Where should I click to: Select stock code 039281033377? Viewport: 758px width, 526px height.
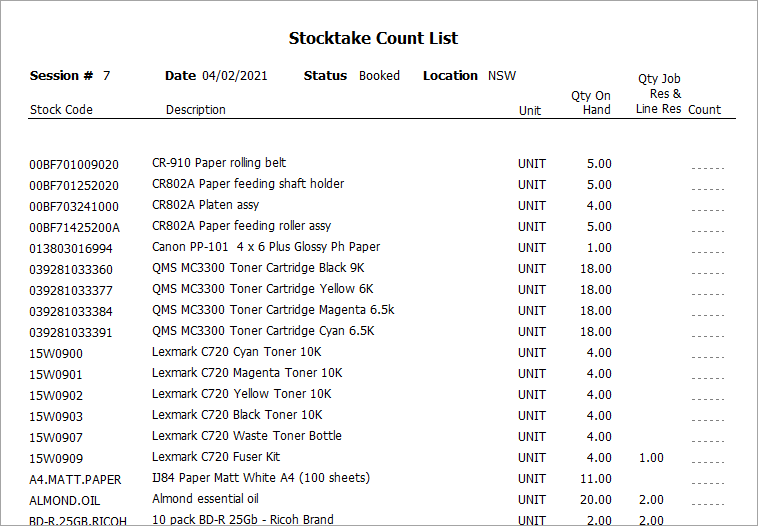[71, 291]
